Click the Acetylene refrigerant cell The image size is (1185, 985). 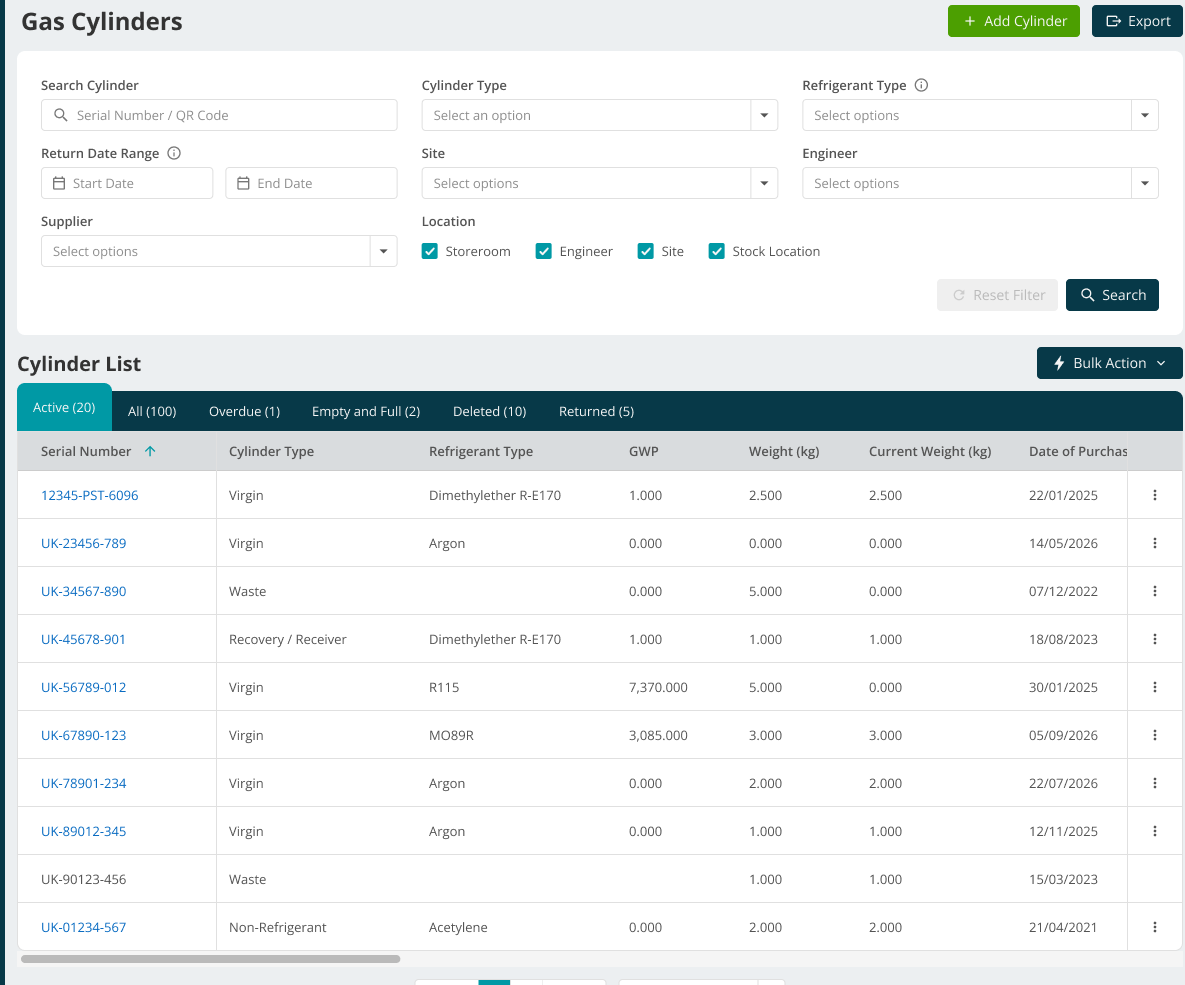pos(458,927)
